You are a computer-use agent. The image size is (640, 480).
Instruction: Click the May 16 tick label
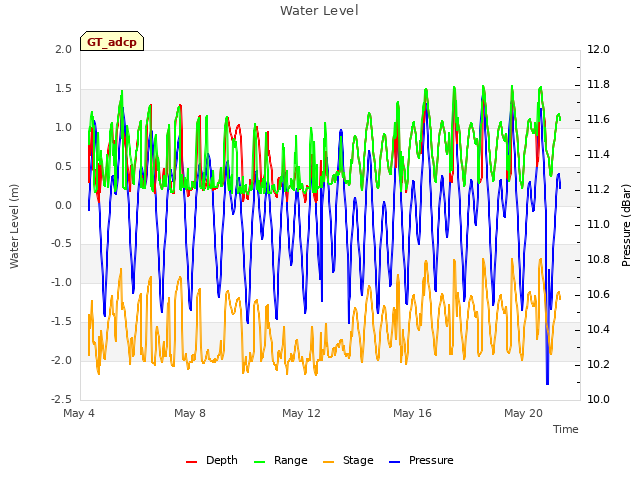click(412, 413)
